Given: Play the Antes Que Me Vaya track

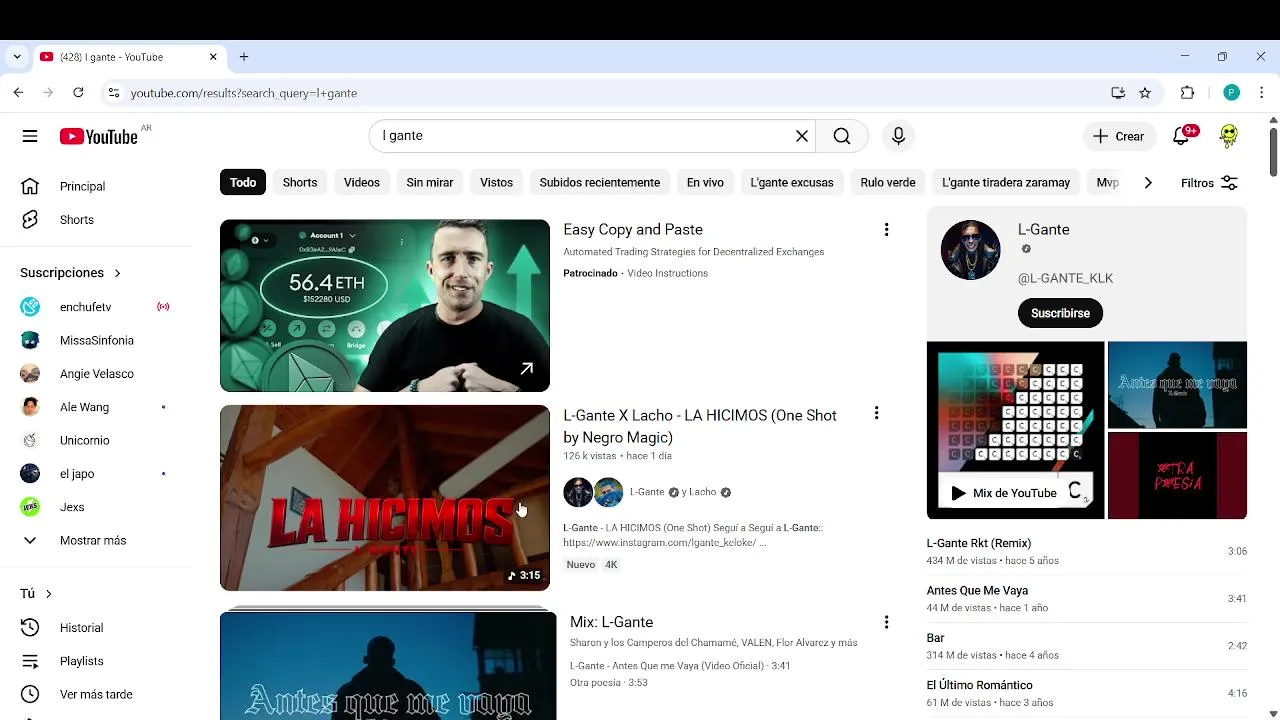Looking at the screenshot, I should pyautogui.click(x=1087, y=599).
